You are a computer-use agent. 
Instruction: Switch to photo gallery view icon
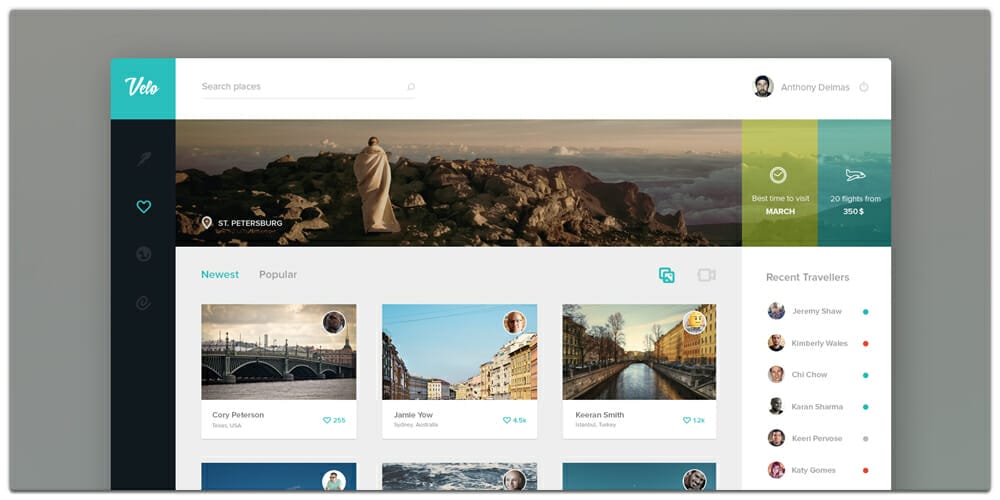pyautogui.click(x=666, y=275)
